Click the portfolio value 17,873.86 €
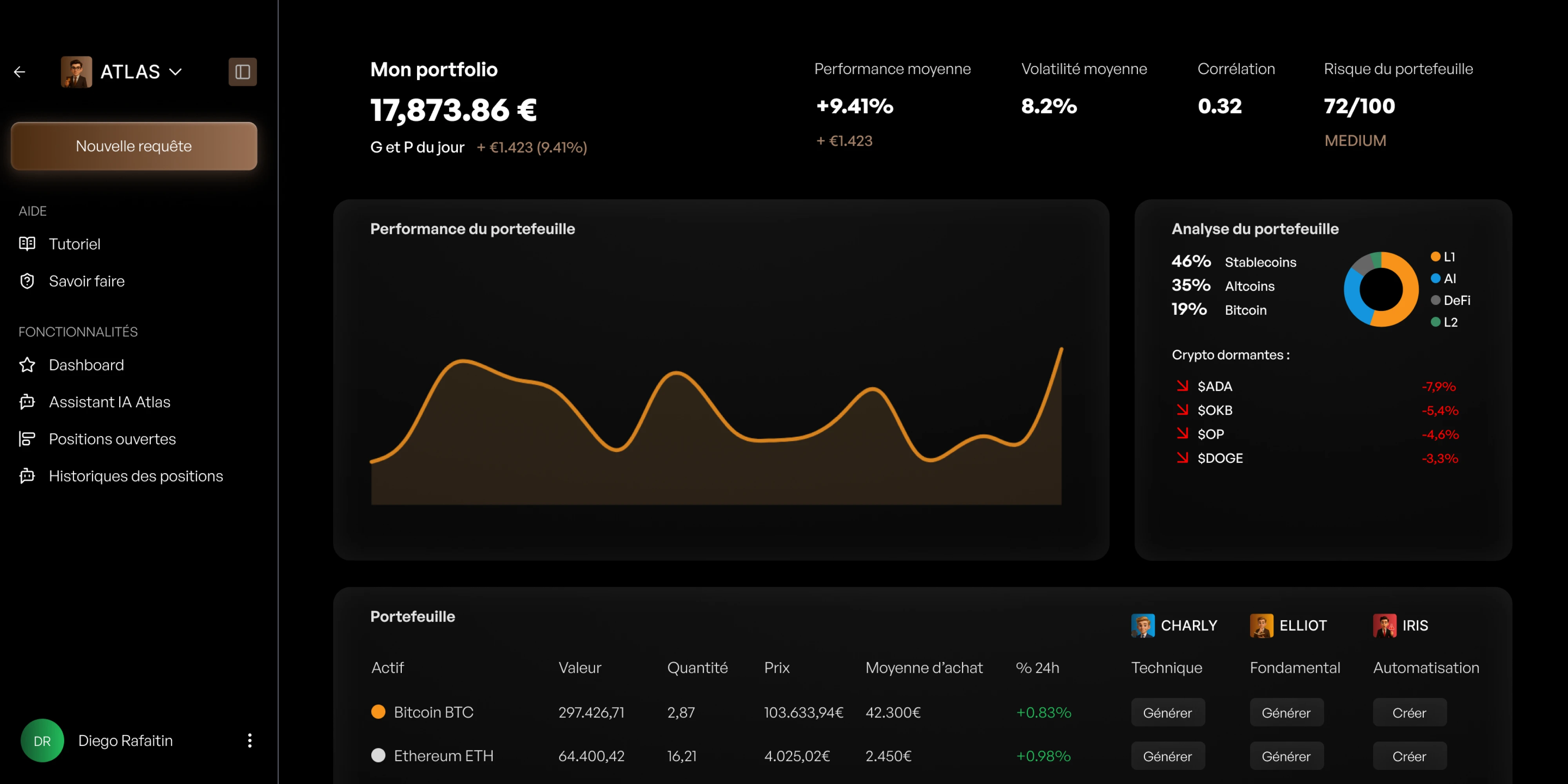Screen dimensions: 1568x784 click(x=454, y=110)
